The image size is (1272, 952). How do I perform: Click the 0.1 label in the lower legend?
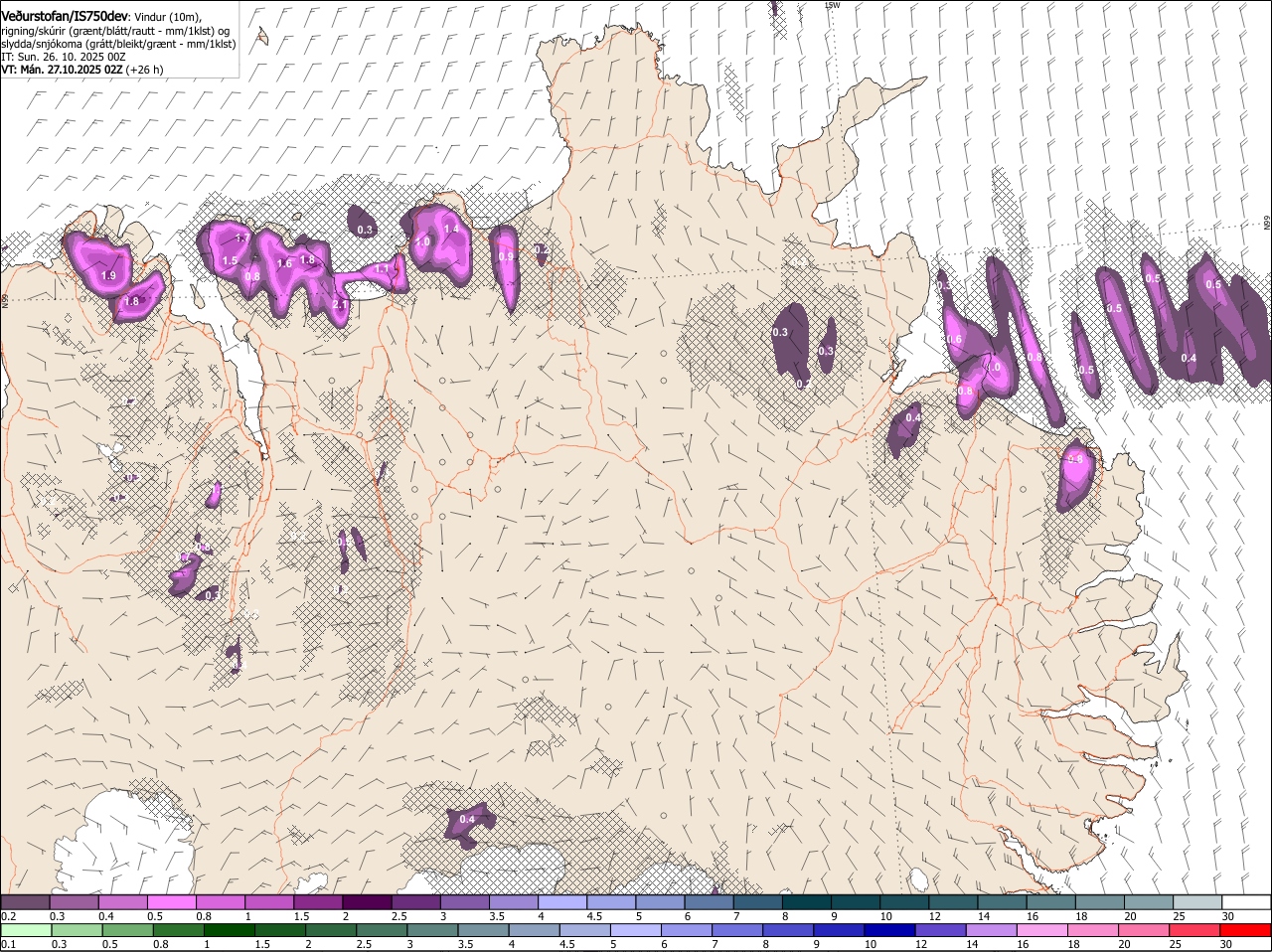coord(8,944)
